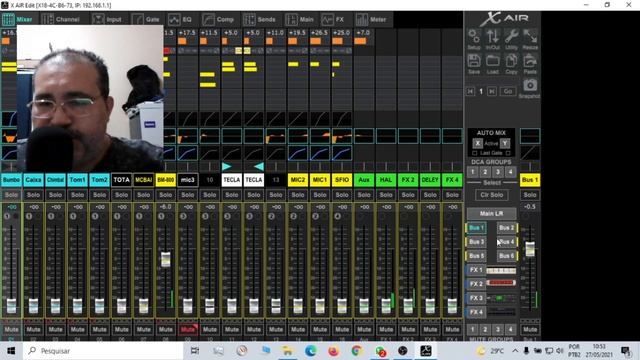This screenshot has width=640, height=360.
Task: Open the Comp tab
Action: (x=218, y=19)
